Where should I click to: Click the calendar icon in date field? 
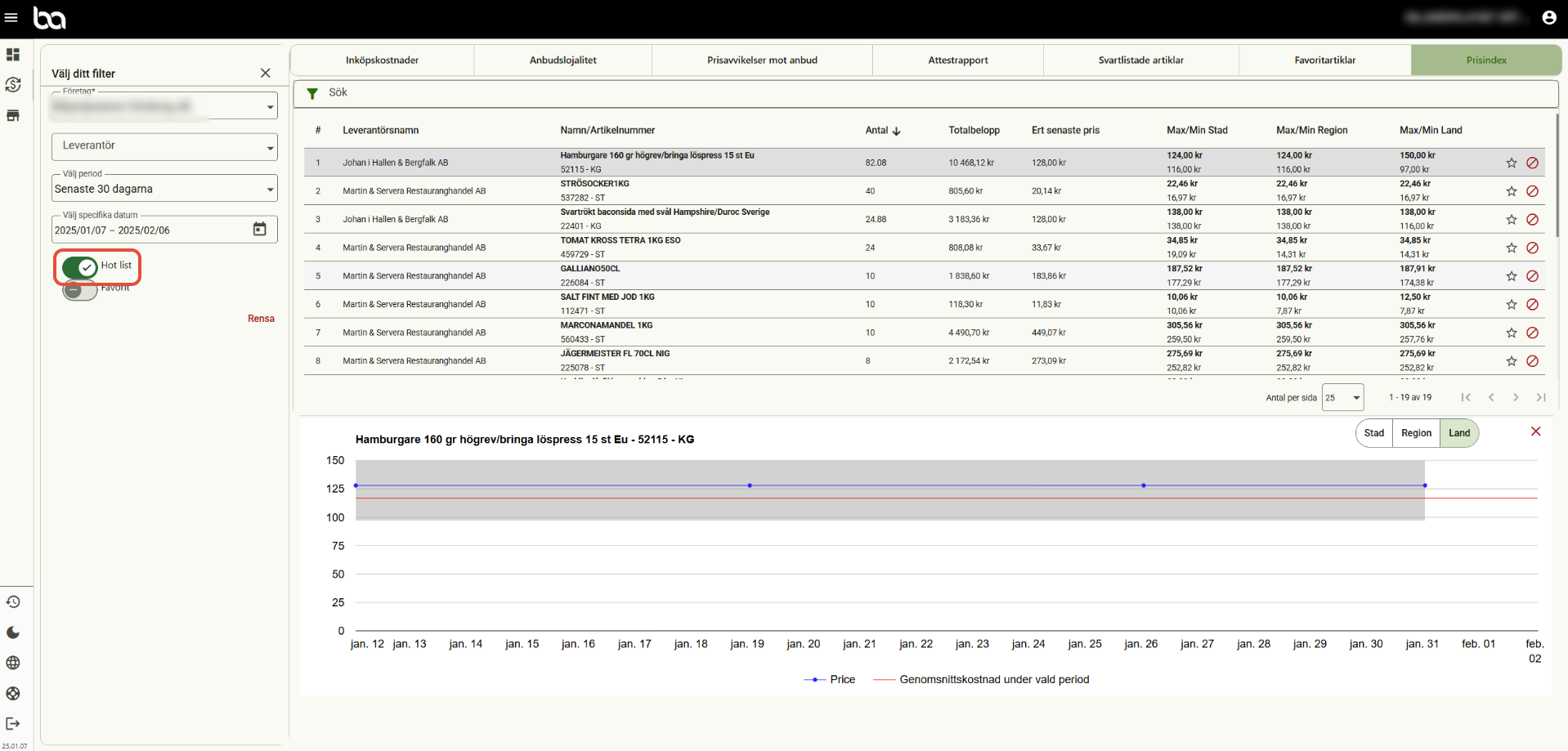(x=259, y=230)
